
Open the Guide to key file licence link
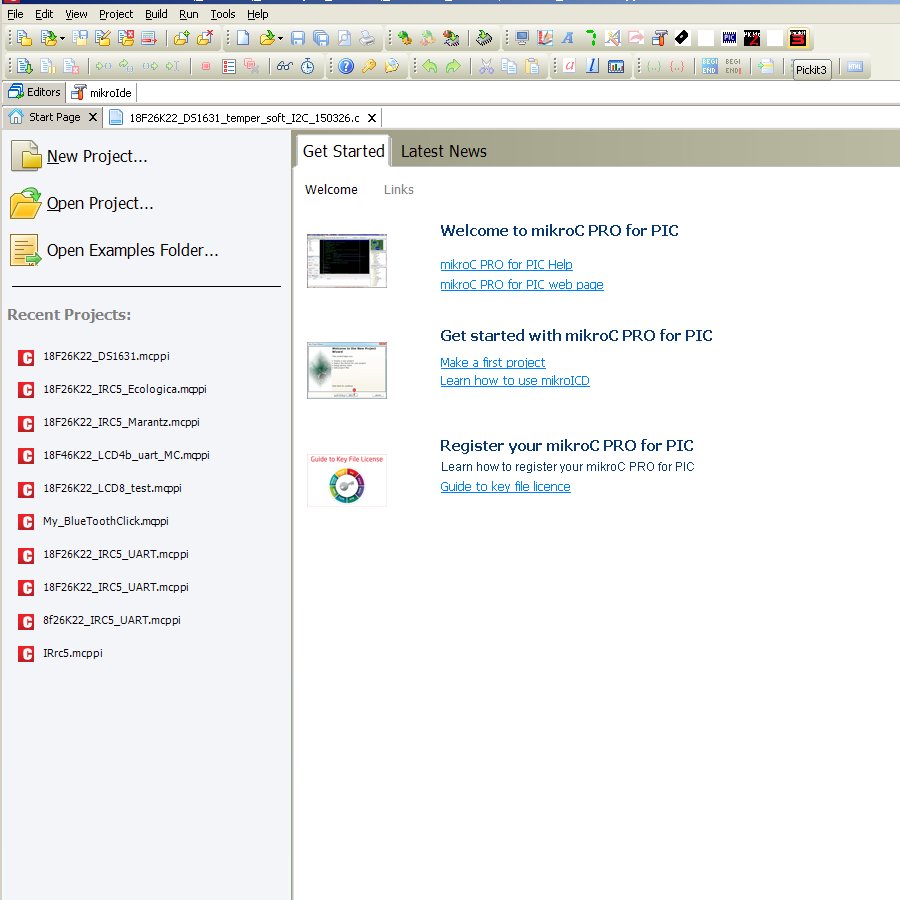505,487
